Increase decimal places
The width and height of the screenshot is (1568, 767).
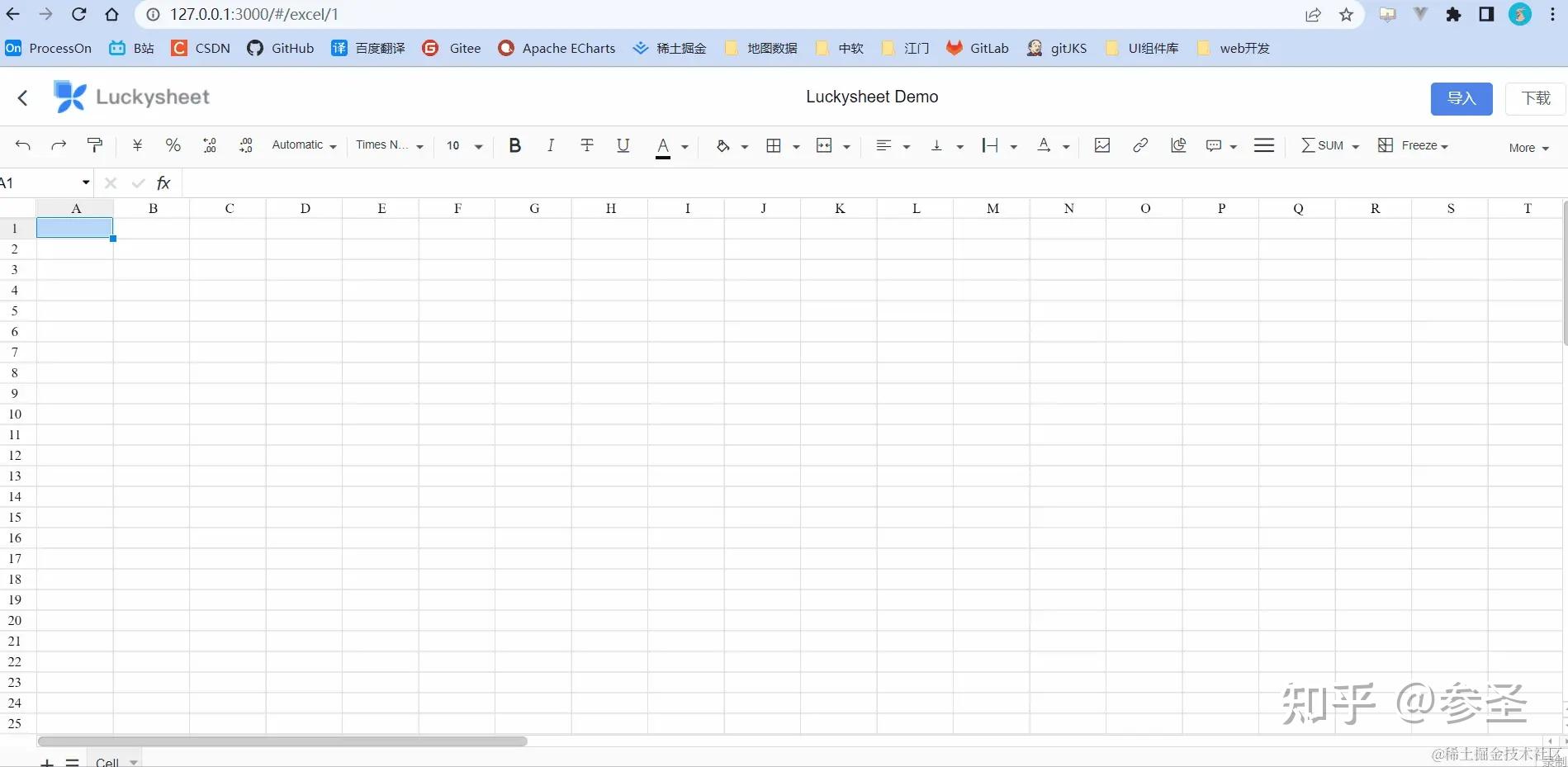click(x=246, y=145)
